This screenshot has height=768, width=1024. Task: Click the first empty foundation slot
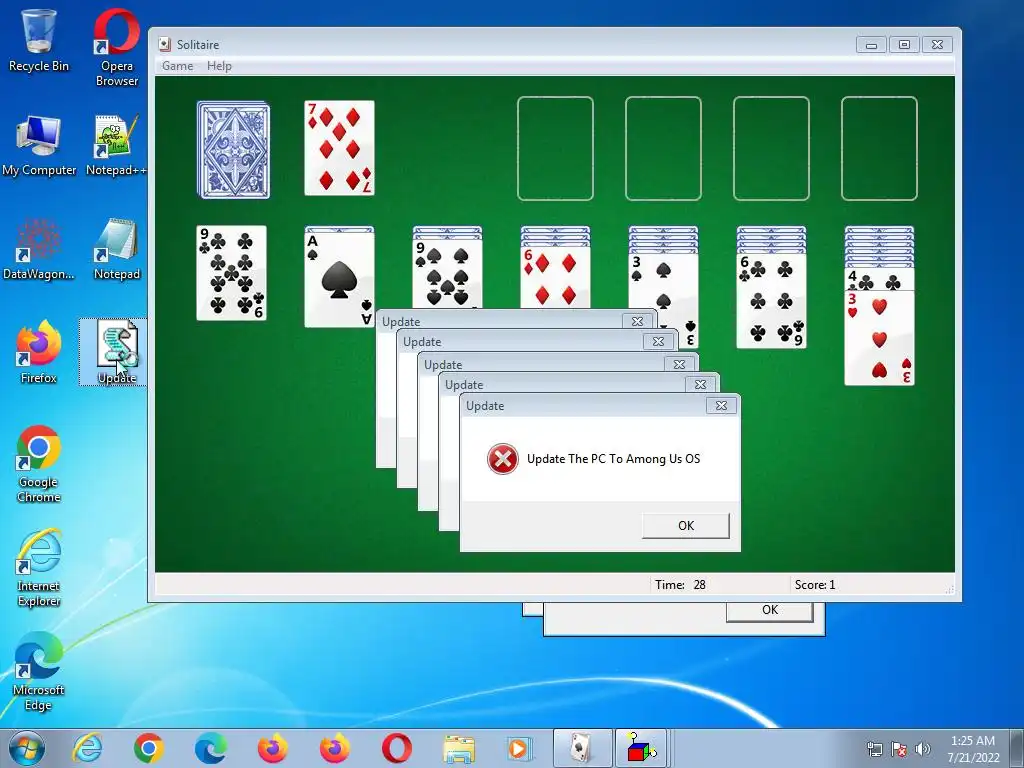pos(555,149)
